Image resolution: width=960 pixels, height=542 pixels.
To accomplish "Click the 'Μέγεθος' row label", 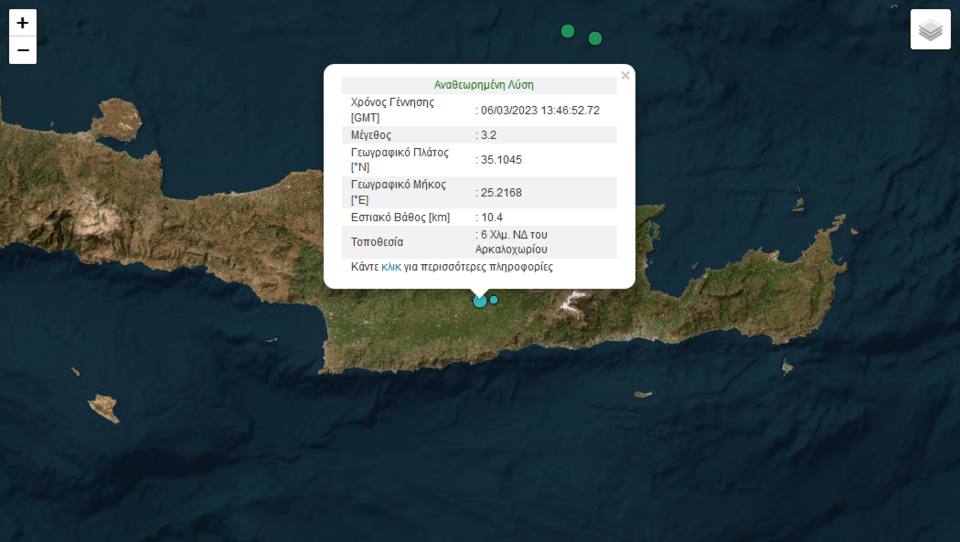I will click(x=370, y=134).
